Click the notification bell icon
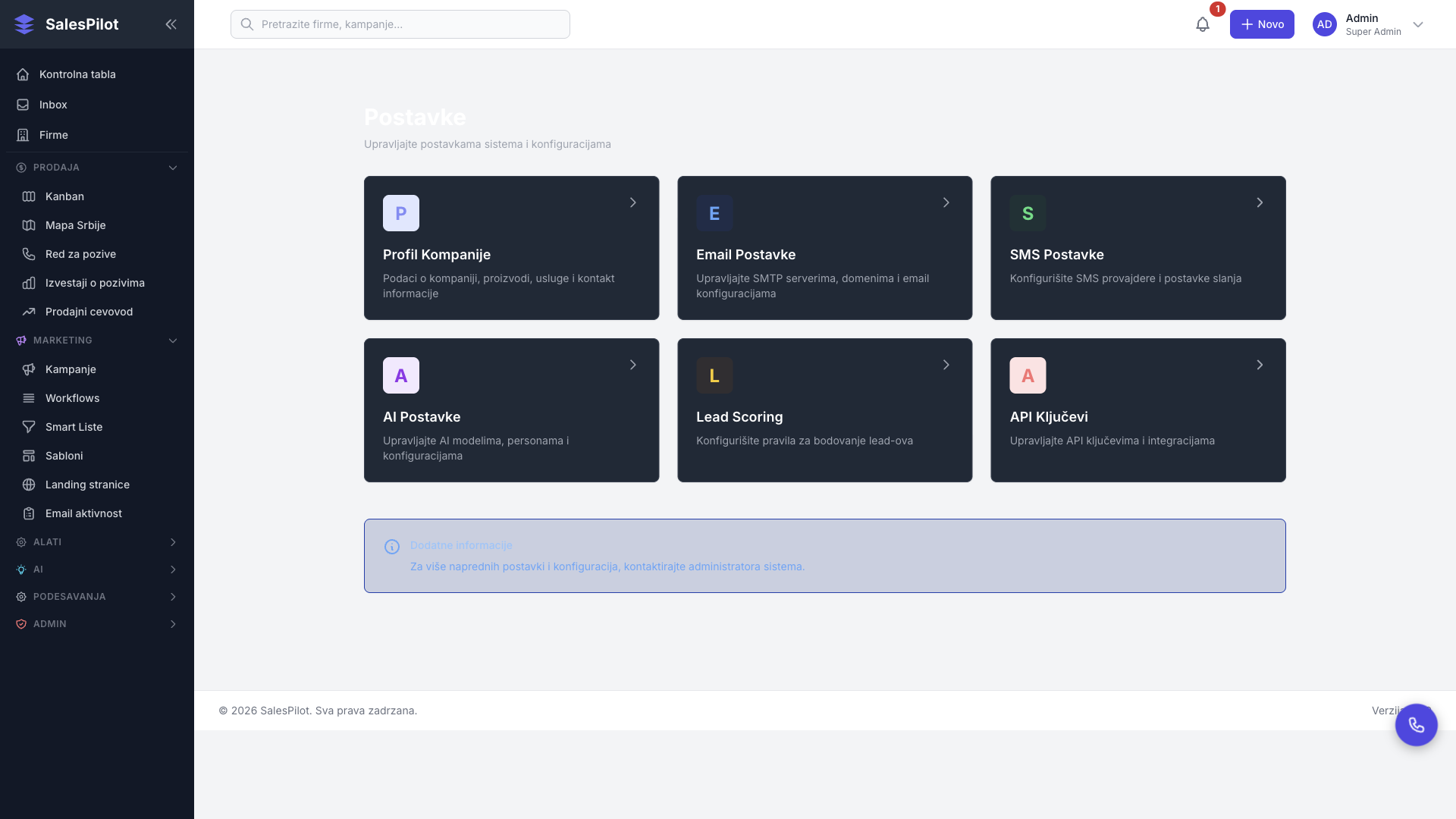 (1202, 24)
